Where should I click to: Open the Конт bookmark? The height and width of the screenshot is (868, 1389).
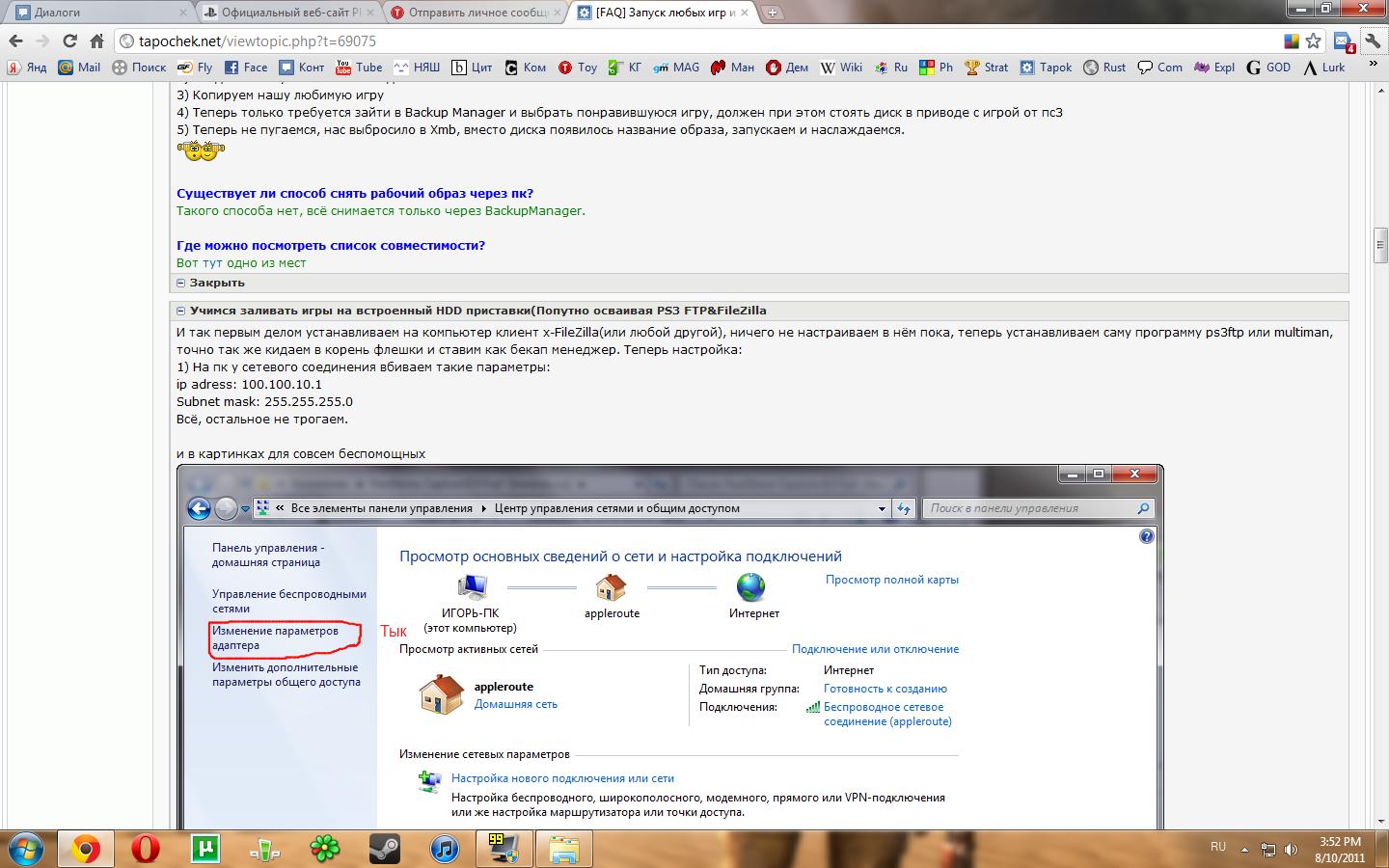point(302,68)
